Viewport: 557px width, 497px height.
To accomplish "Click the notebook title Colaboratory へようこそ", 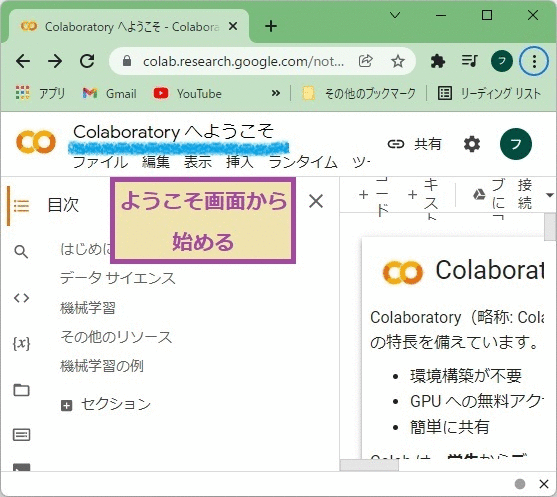I will coord(173,132).
